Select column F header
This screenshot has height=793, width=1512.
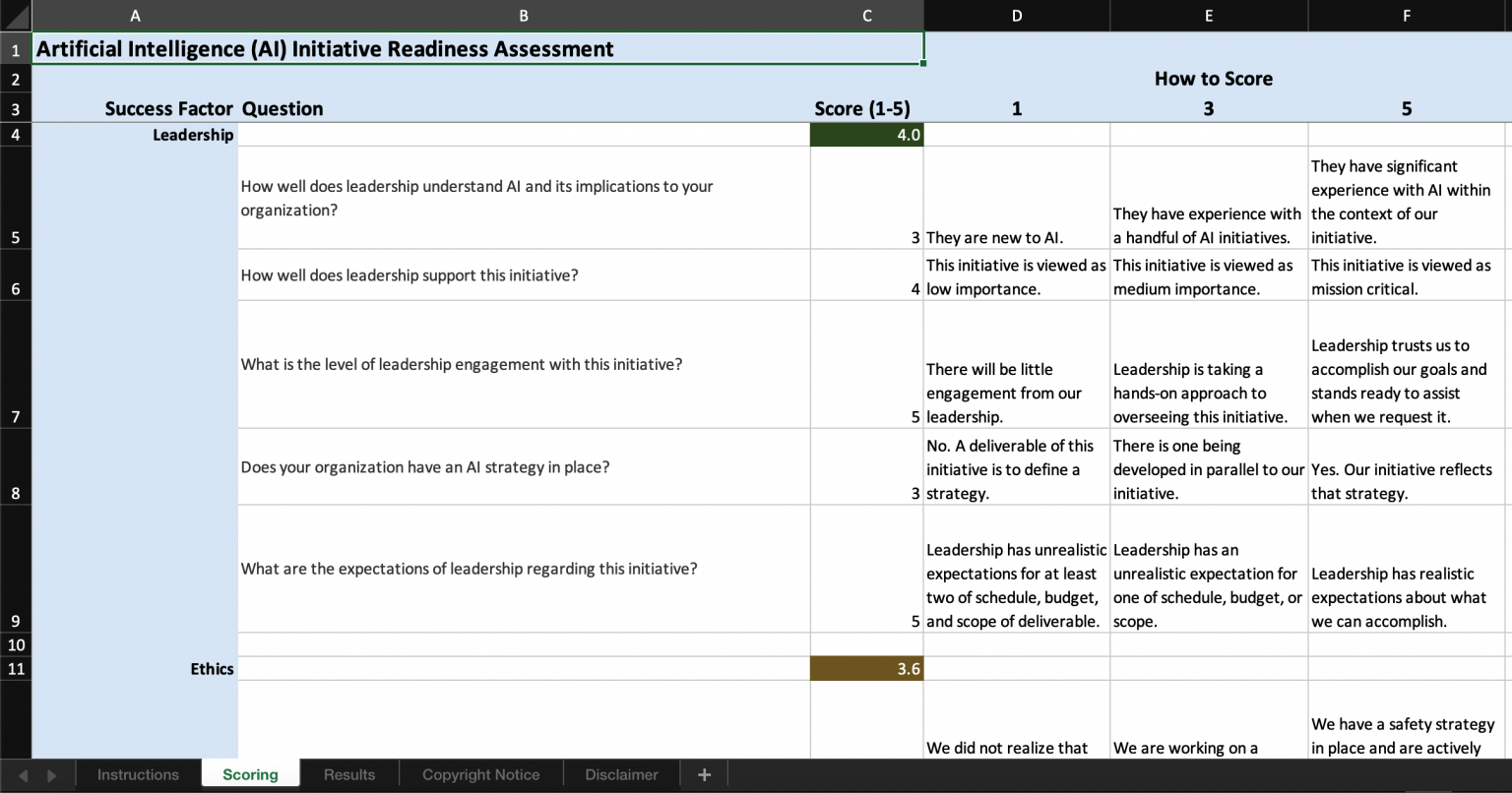(x=1406, y=16)
